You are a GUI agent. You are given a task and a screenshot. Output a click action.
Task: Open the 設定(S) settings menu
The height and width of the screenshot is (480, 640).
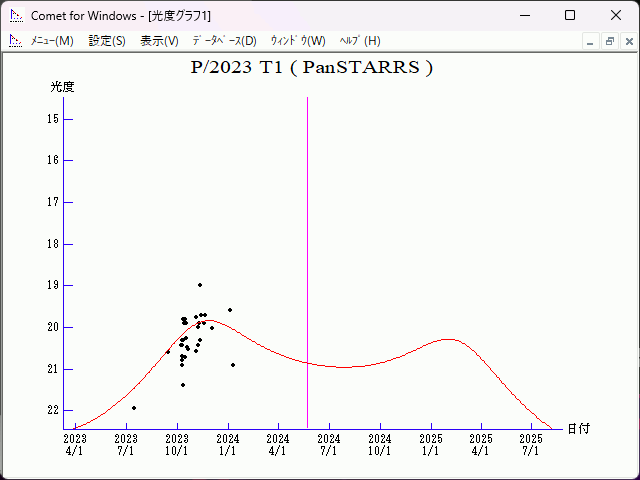(x=107, y=41)
